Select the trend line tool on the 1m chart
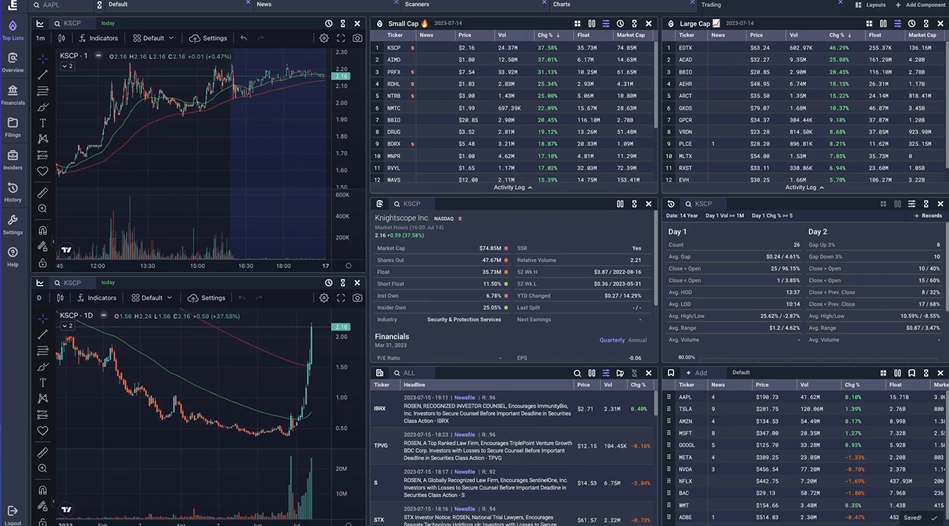 click(42, 75)
